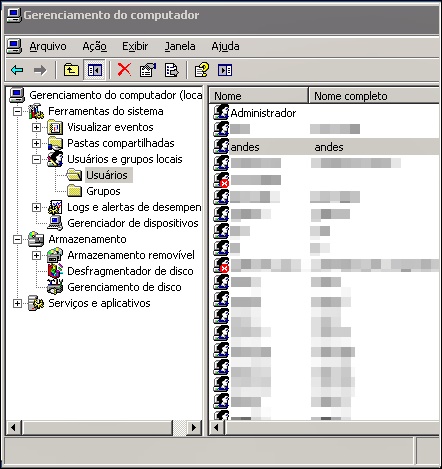
Task: Select the Grupos folder in tree
Action: [103, 191]
